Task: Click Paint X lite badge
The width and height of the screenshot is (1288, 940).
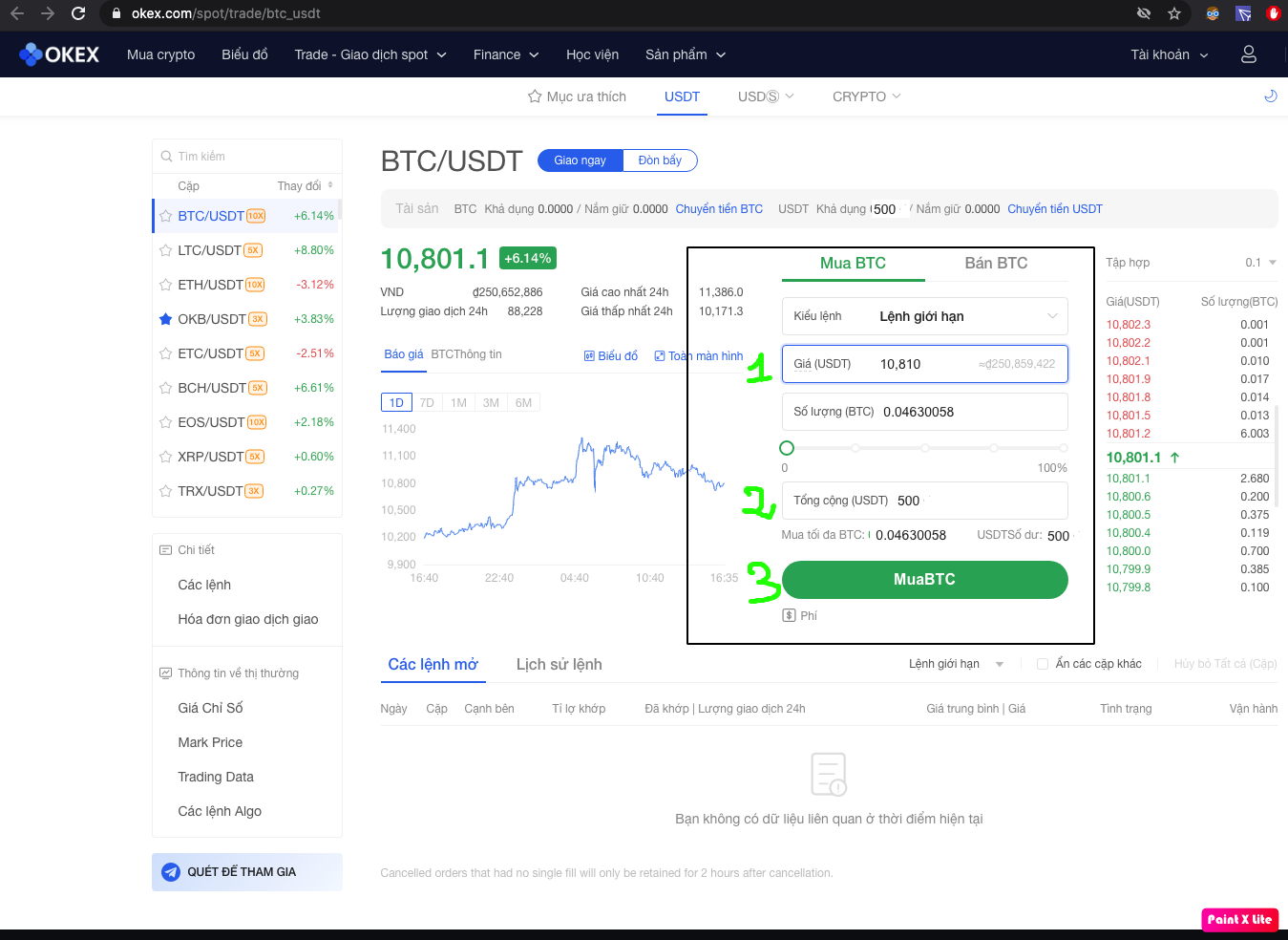Action: (x=1239, y=919)
